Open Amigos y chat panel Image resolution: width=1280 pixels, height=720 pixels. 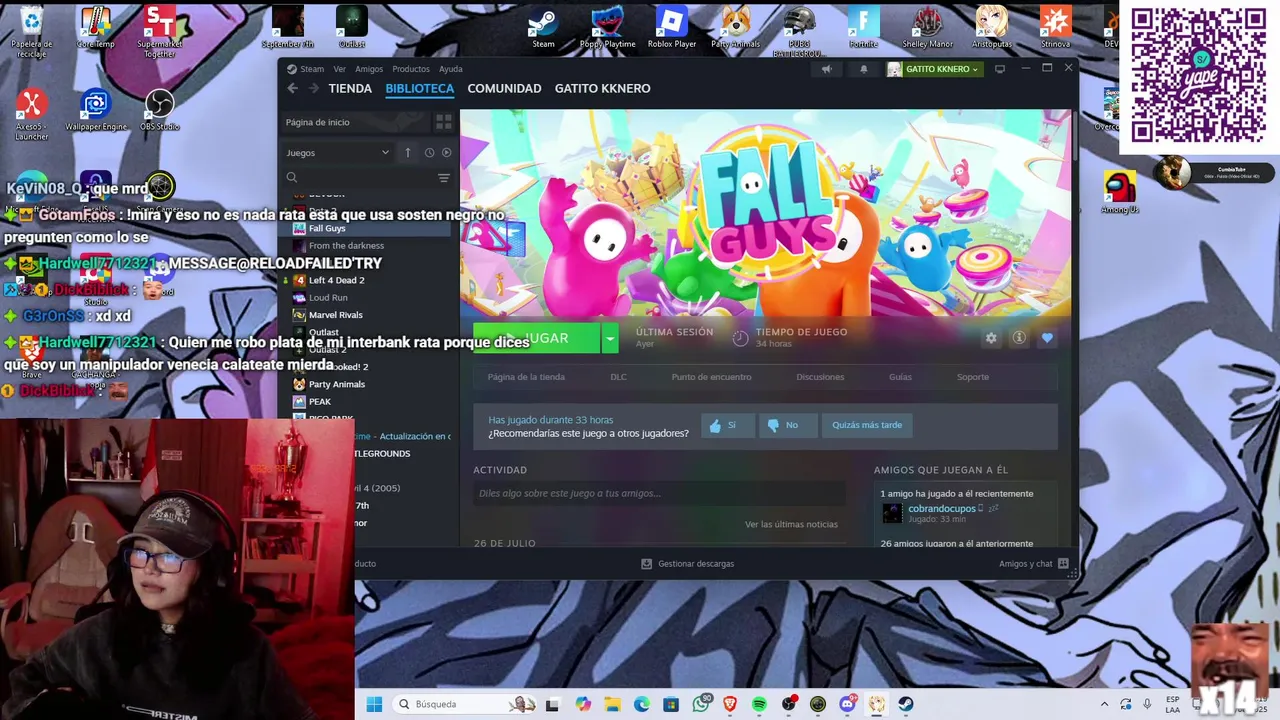pyautogui.click(x=1034, y=564)
